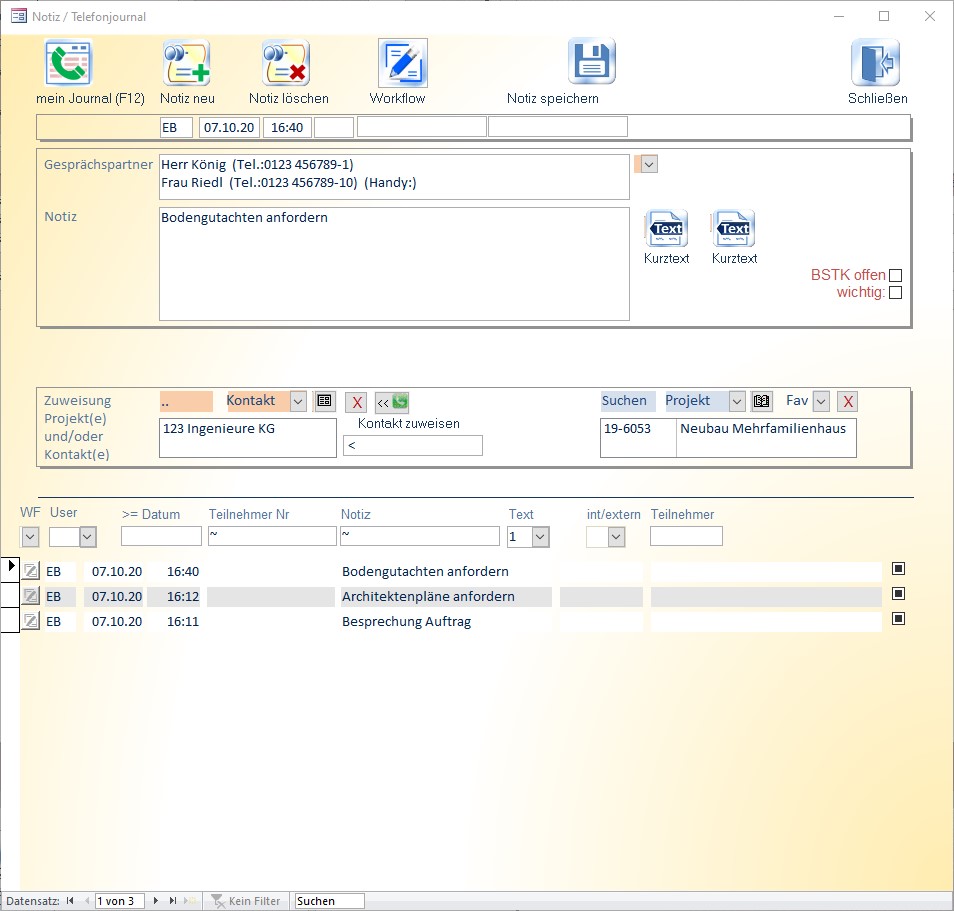Open the Text filter dropdown showing 1
The image size is (954, 911).
[540, 537]
